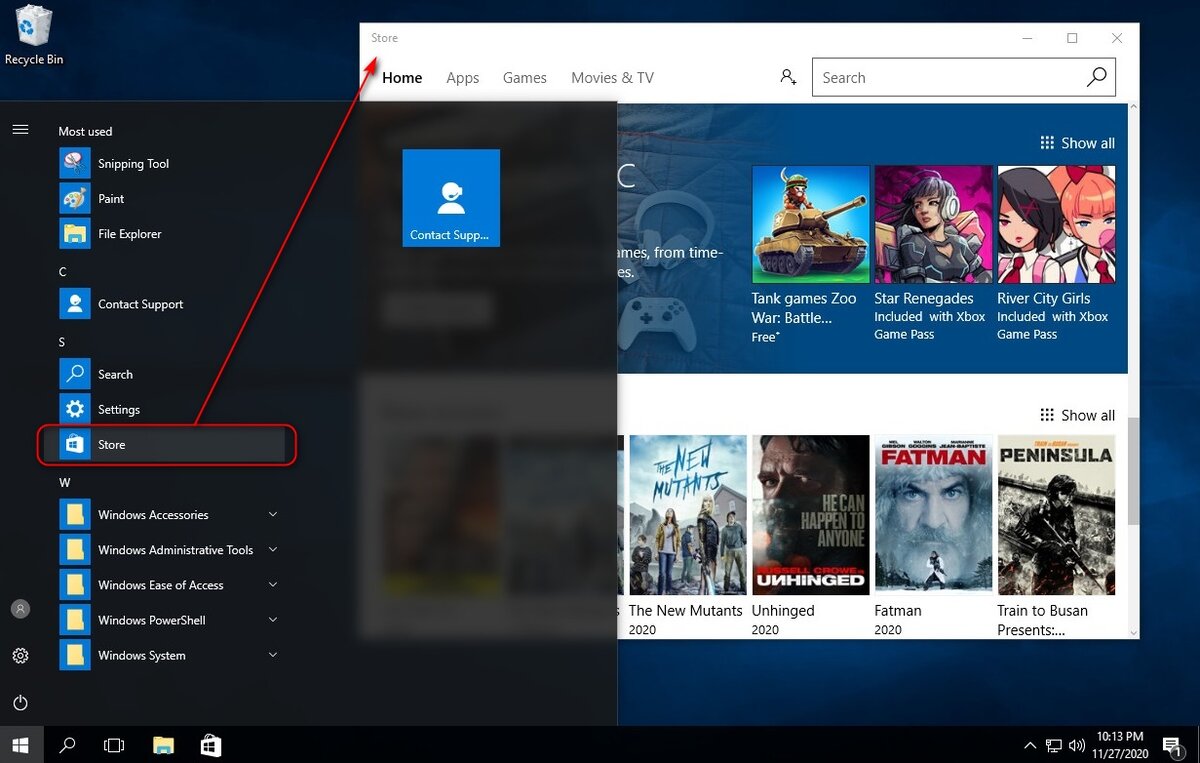Open Tank games Zoo War thumbnail
This screenshot has height=763, width=1200.
tap(810, 225)
